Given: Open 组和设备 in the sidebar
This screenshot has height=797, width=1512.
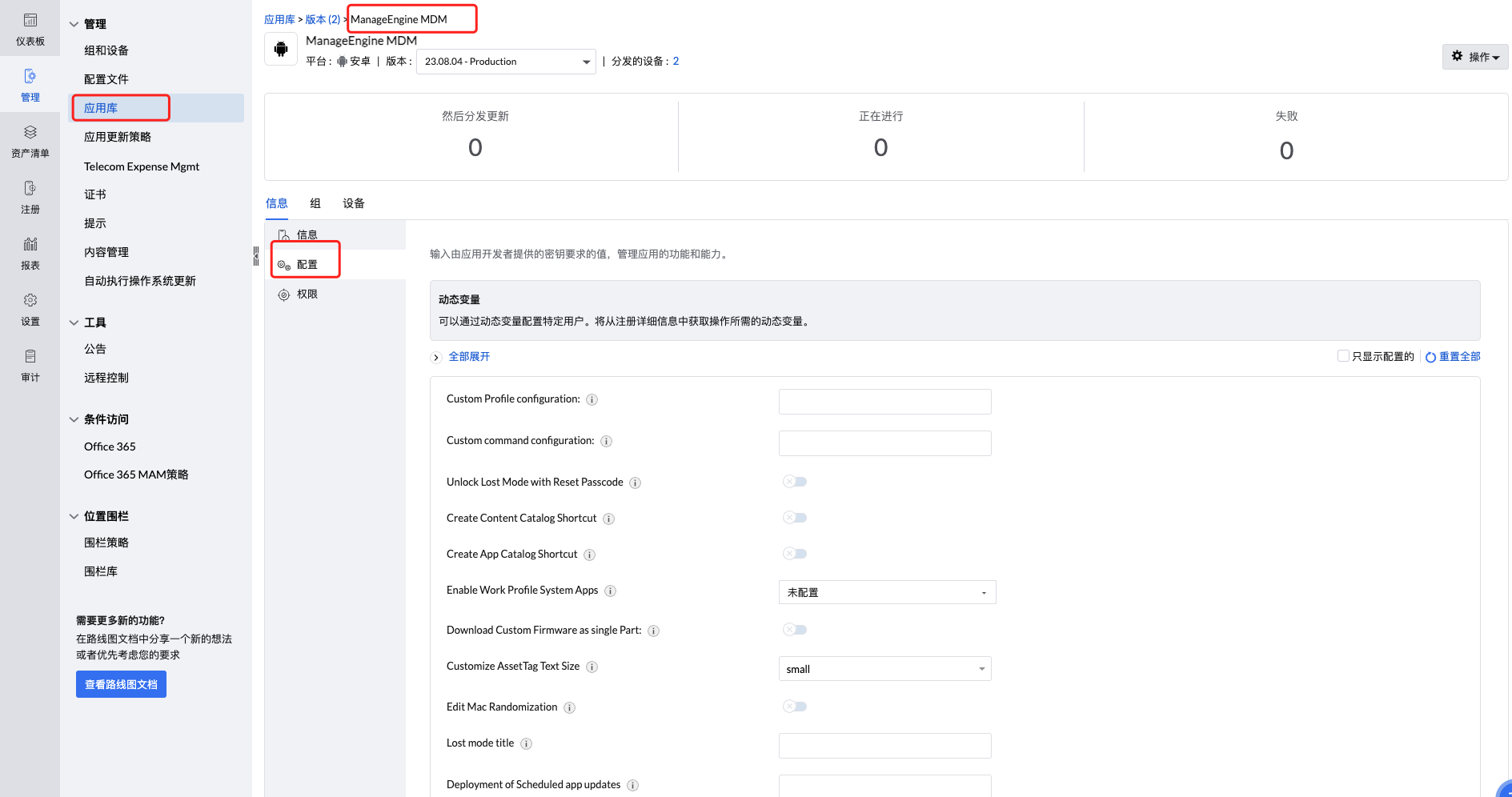Looking at the screenshot, I should 106,50.
